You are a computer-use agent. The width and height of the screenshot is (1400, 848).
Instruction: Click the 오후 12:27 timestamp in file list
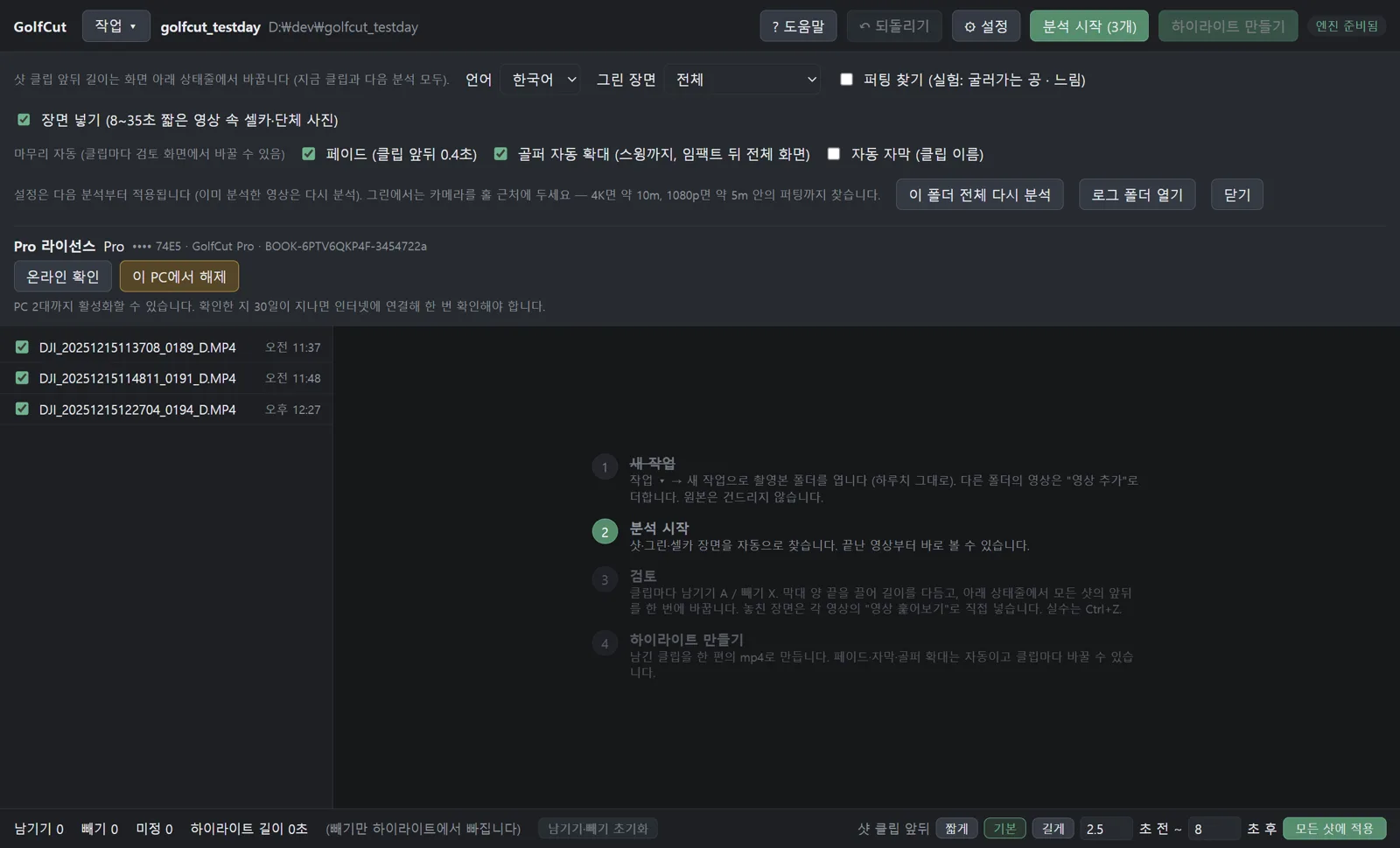click(293, 410)
